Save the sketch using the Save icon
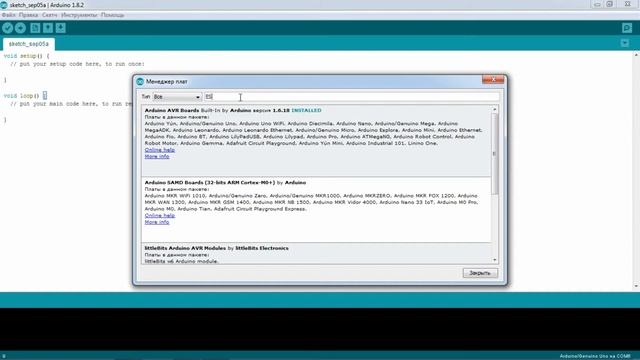Screen dimensions: 640x360 60,28
